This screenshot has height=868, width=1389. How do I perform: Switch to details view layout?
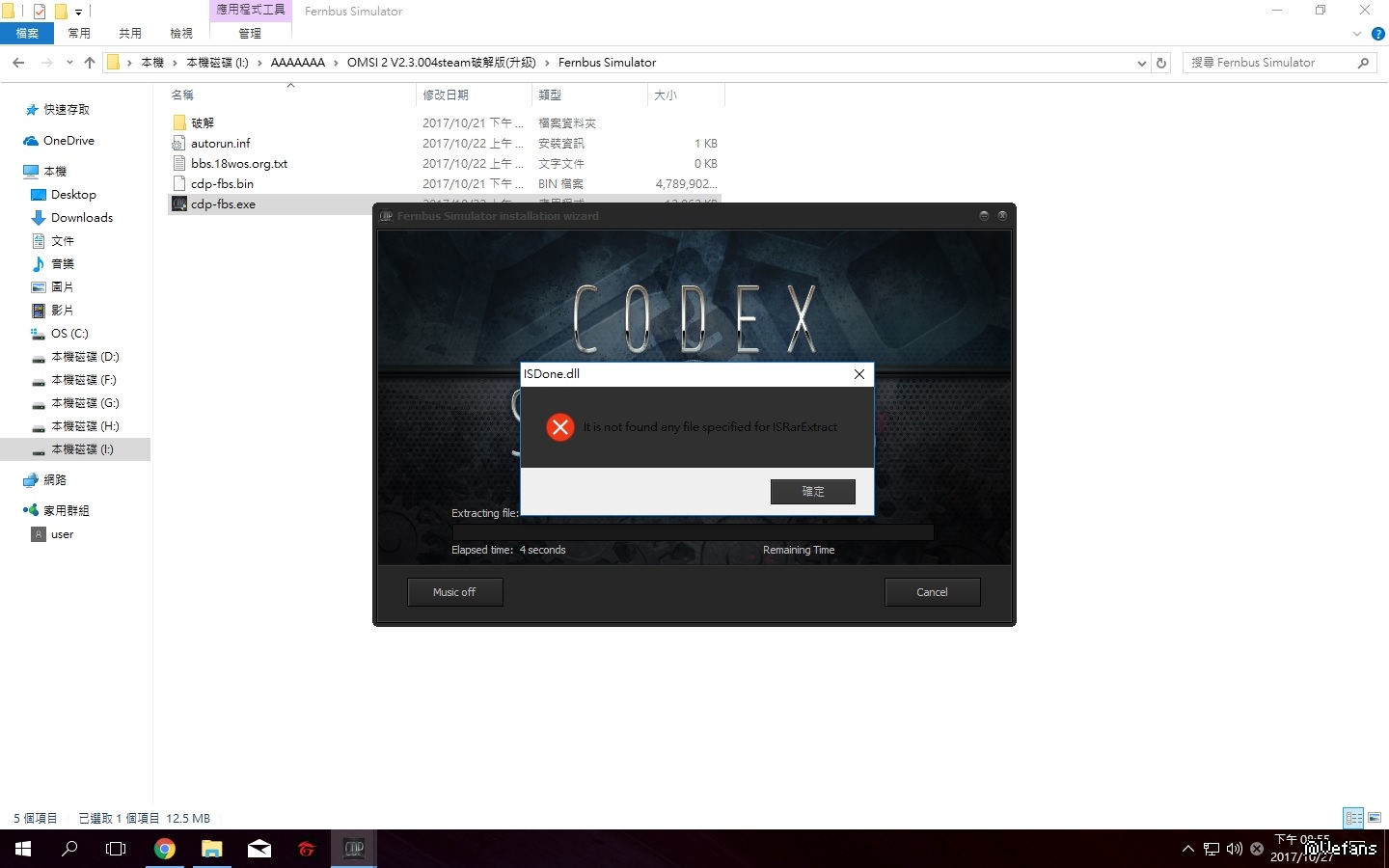click(1354, 818)
